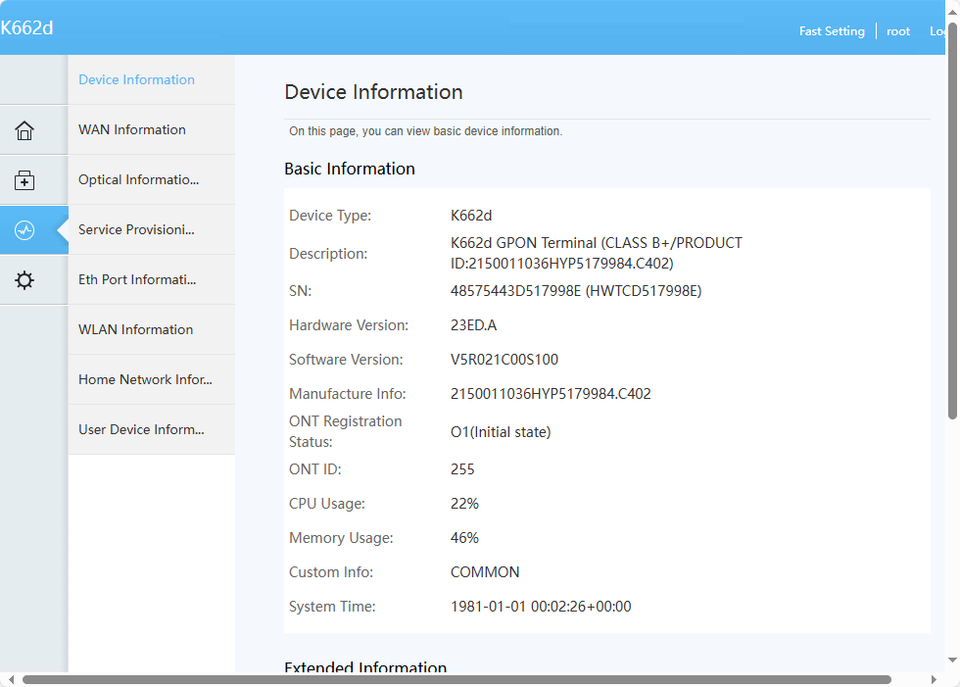Image resolution: width=960 pixels, height=687 pixels.
Task: Click the system status monitor icon
Action: point(24,231)
